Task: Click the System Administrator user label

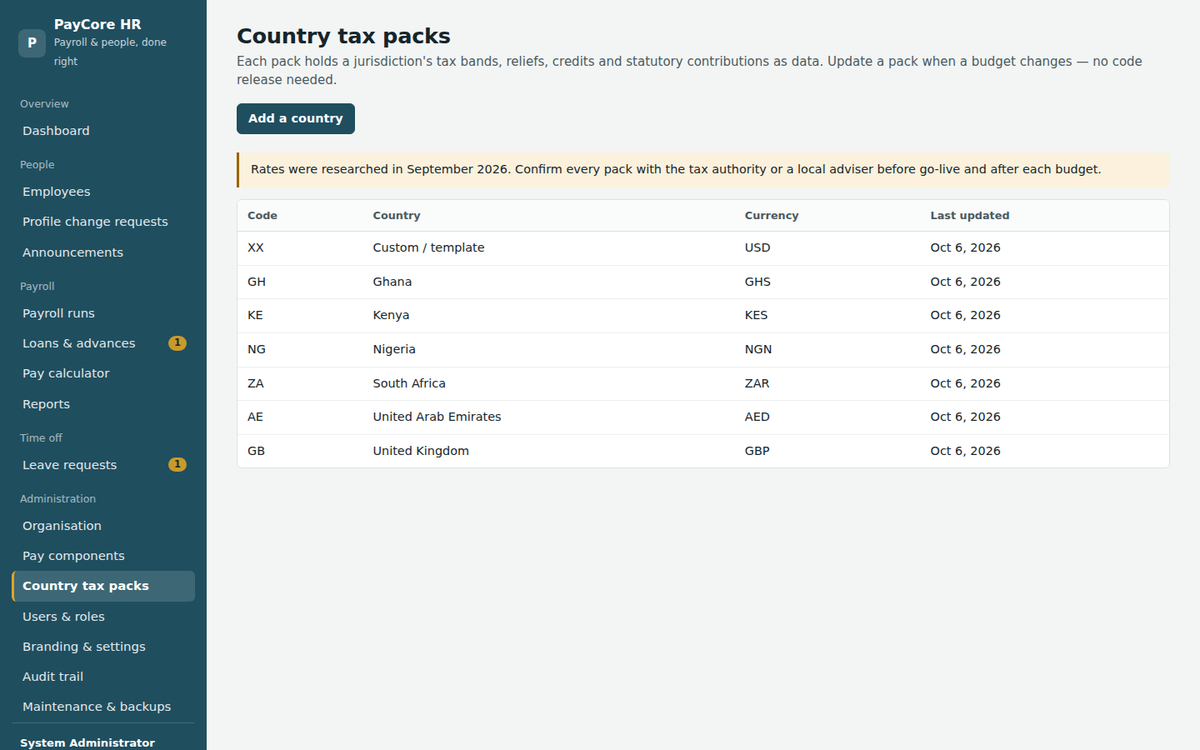Action: pyautogui.click(x=87, y=743)
